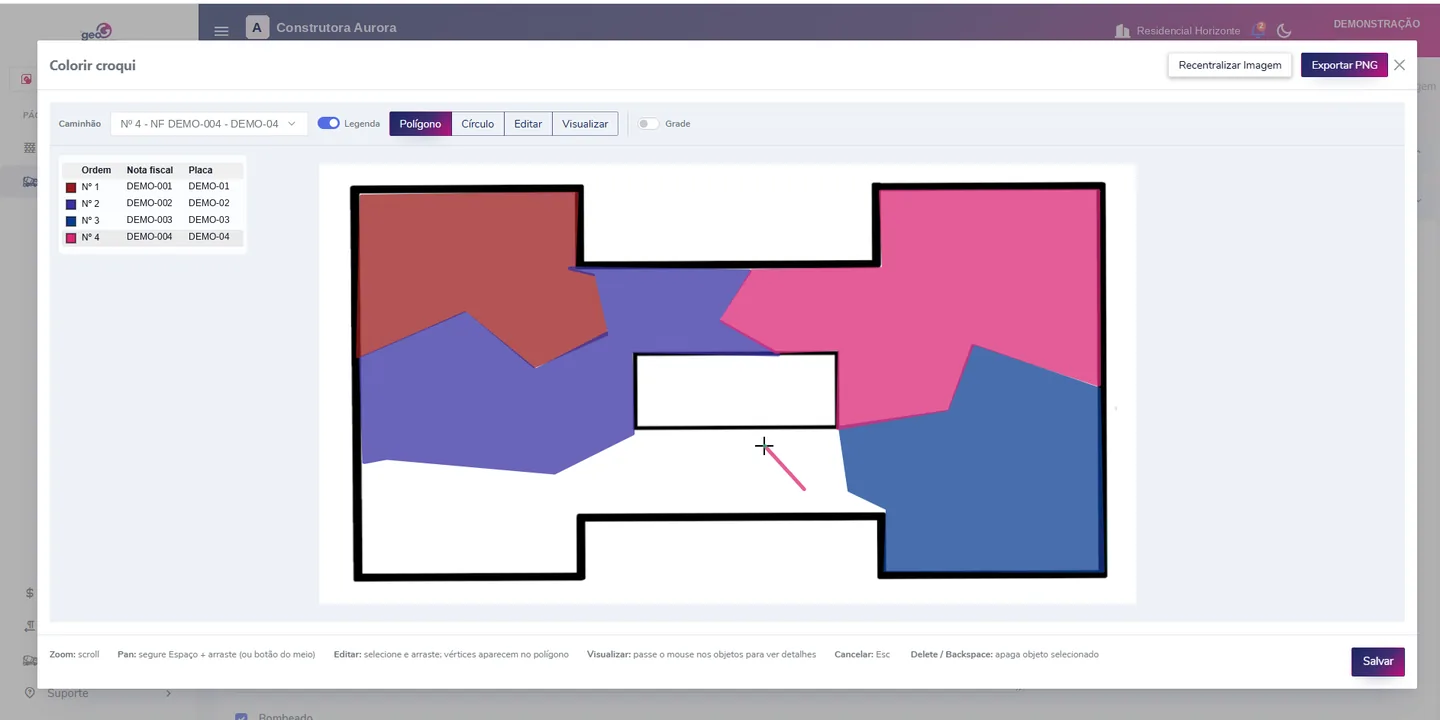Screen dimensions: 1440x720
Task: Switch to Editar mode
Action: [x=528, y=124]
